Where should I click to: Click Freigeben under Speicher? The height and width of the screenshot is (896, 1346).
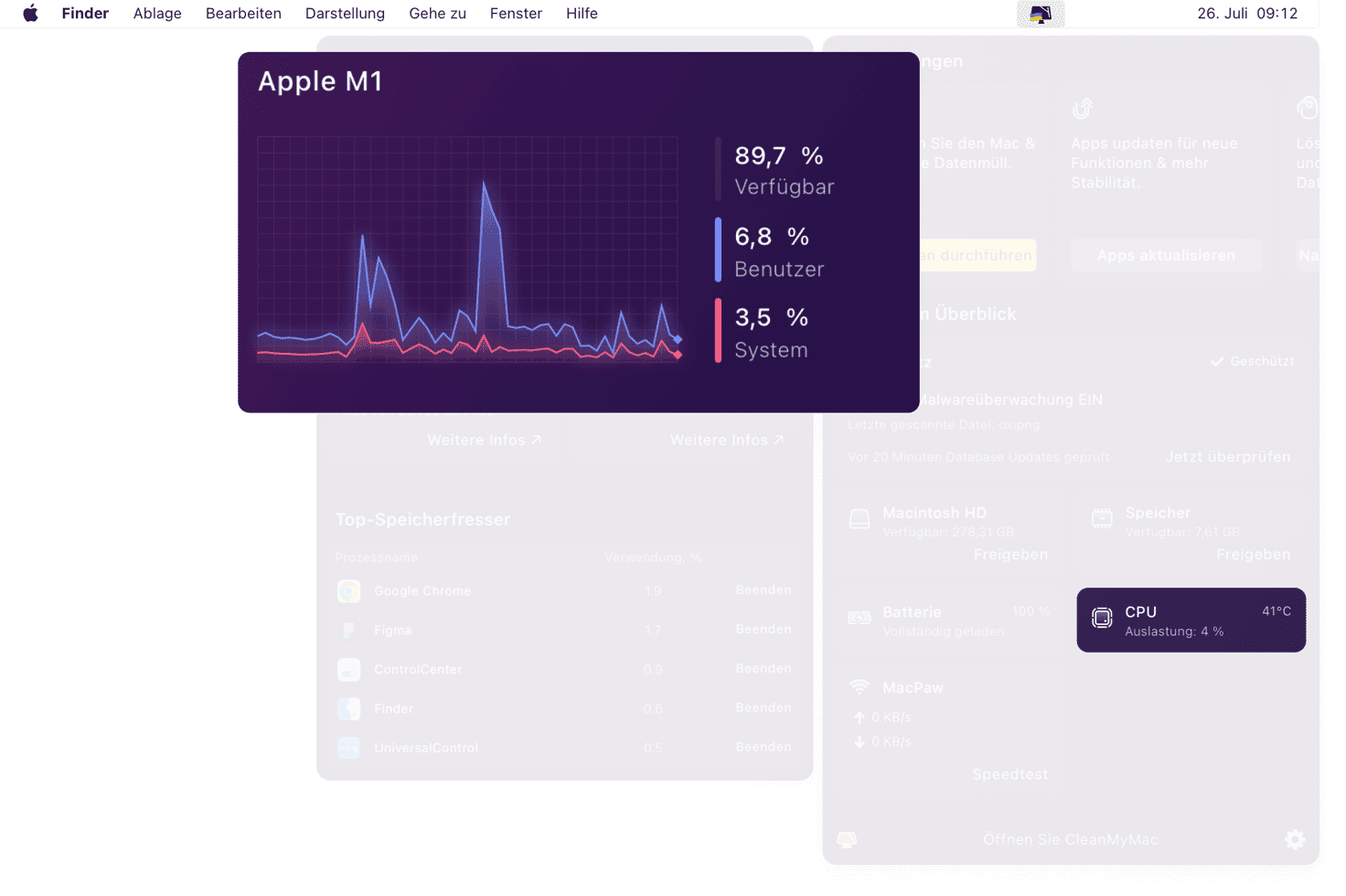click(x=1253, y=554)
